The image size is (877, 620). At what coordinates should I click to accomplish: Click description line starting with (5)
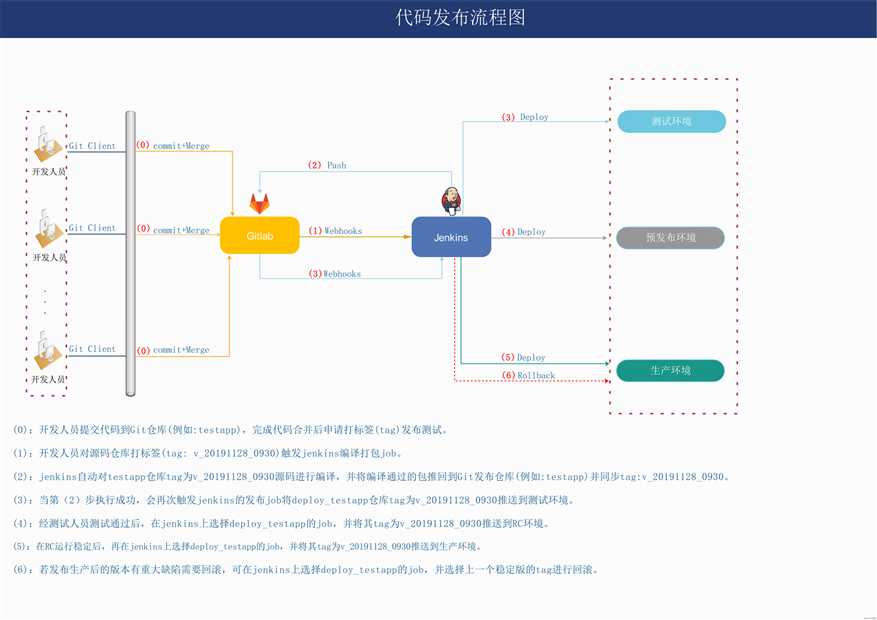[x=248, y=546]
